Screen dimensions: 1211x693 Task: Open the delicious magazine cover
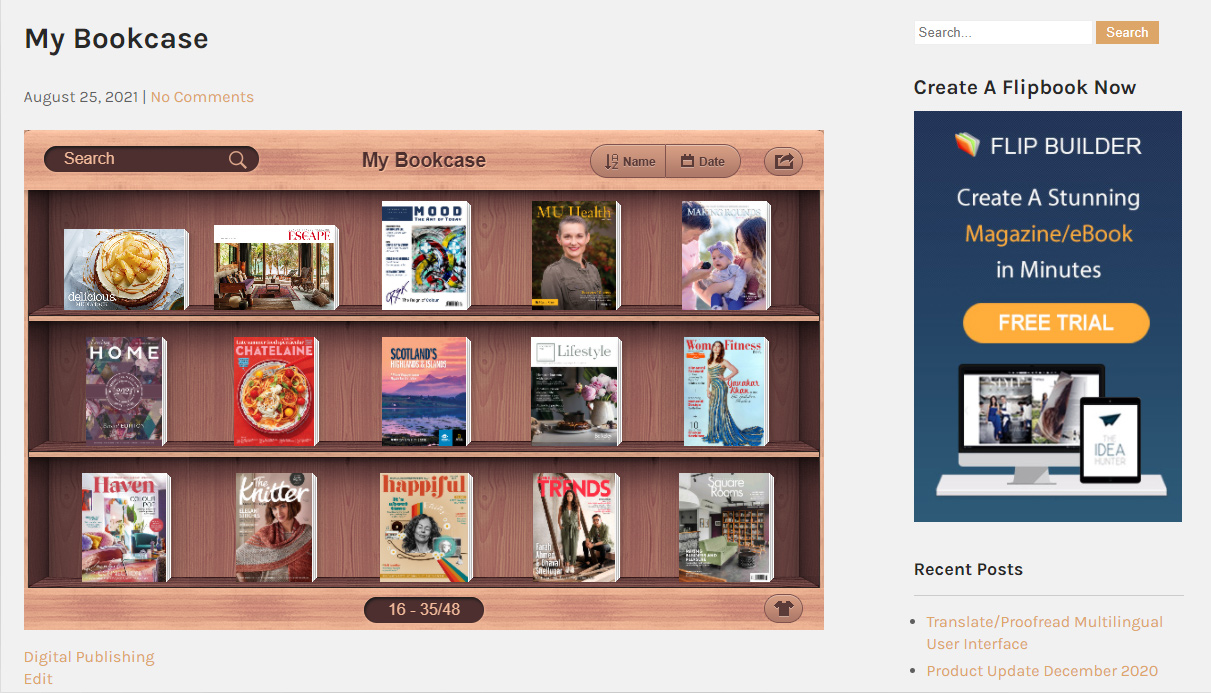coord(125,270)
